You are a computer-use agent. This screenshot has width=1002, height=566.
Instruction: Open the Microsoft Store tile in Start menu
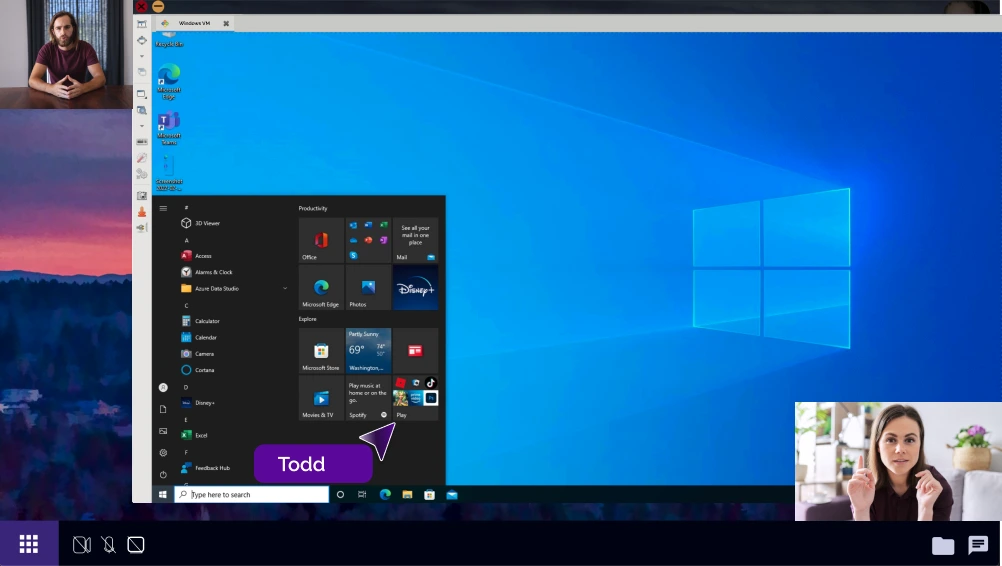point(321,350)
